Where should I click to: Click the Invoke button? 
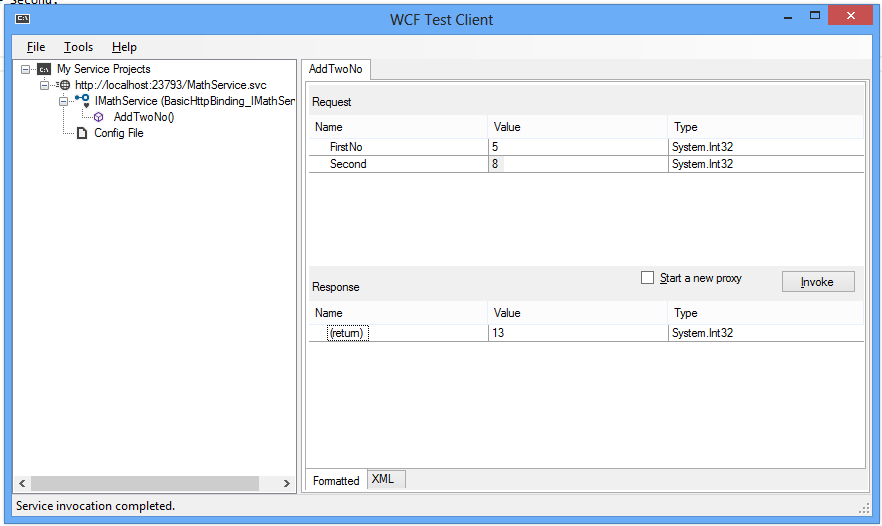tap(818, 282)
